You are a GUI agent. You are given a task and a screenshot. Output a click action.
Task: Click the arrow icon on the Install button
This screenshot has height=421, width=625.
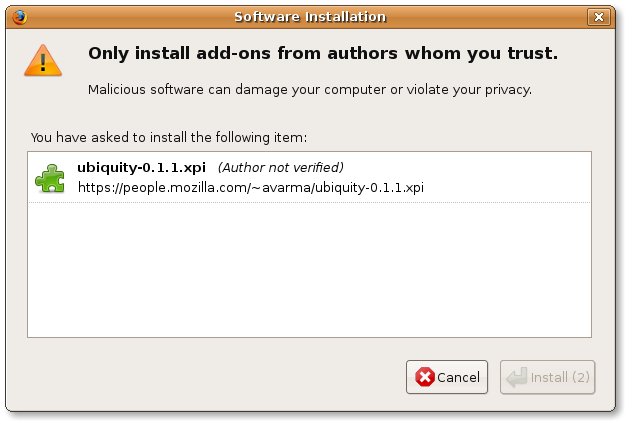(516, 377)
